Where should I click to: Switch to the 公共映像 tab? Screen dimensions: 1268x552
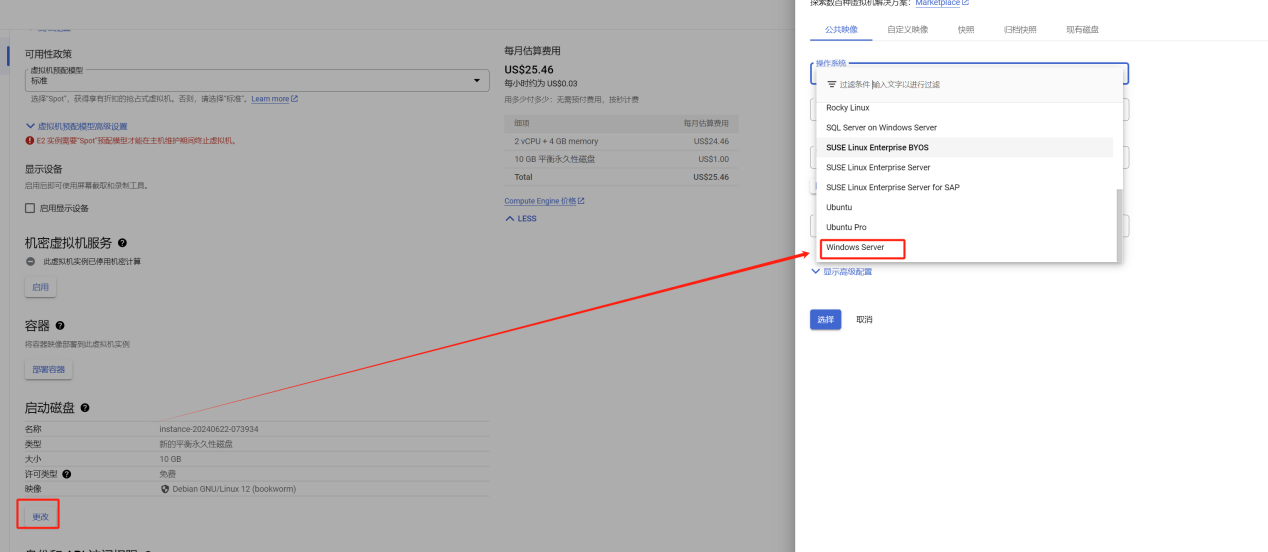(x=841, y=30)
